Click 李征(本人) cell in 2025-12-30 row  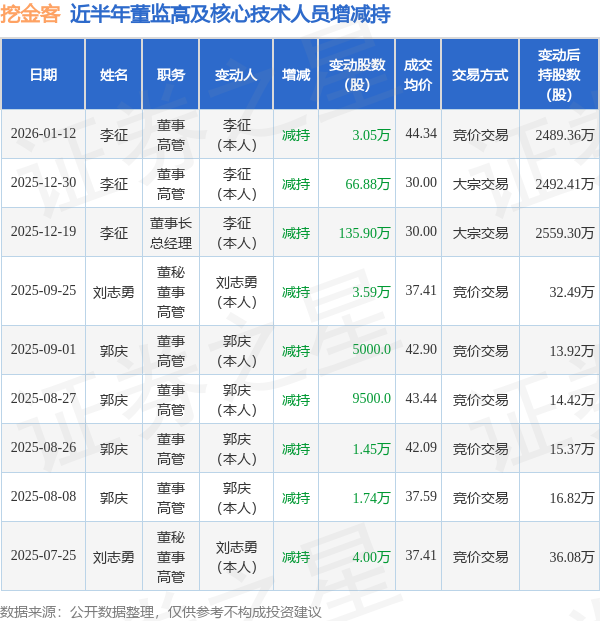coord(236,184)
